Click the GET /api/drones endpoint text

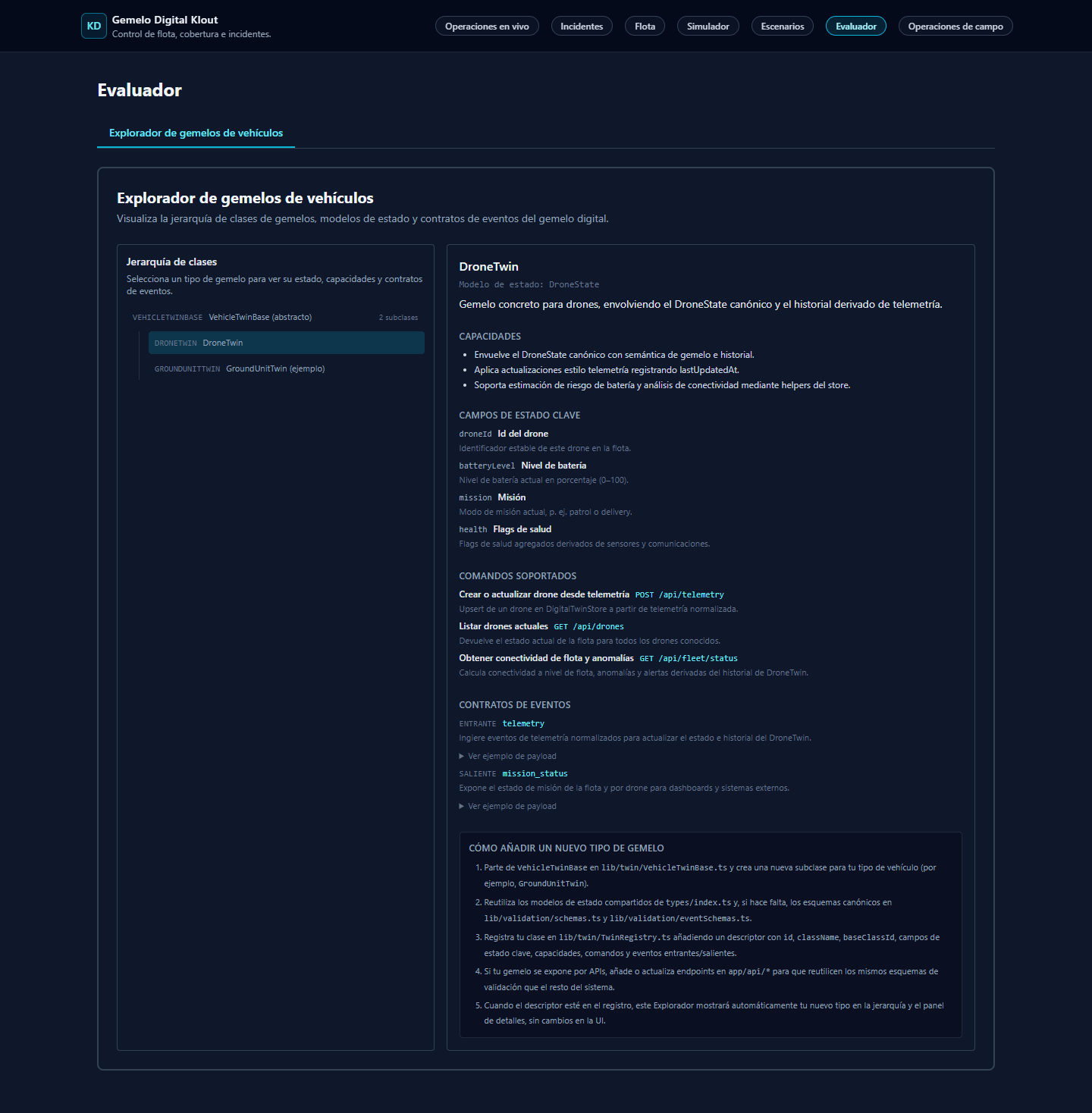589,627
